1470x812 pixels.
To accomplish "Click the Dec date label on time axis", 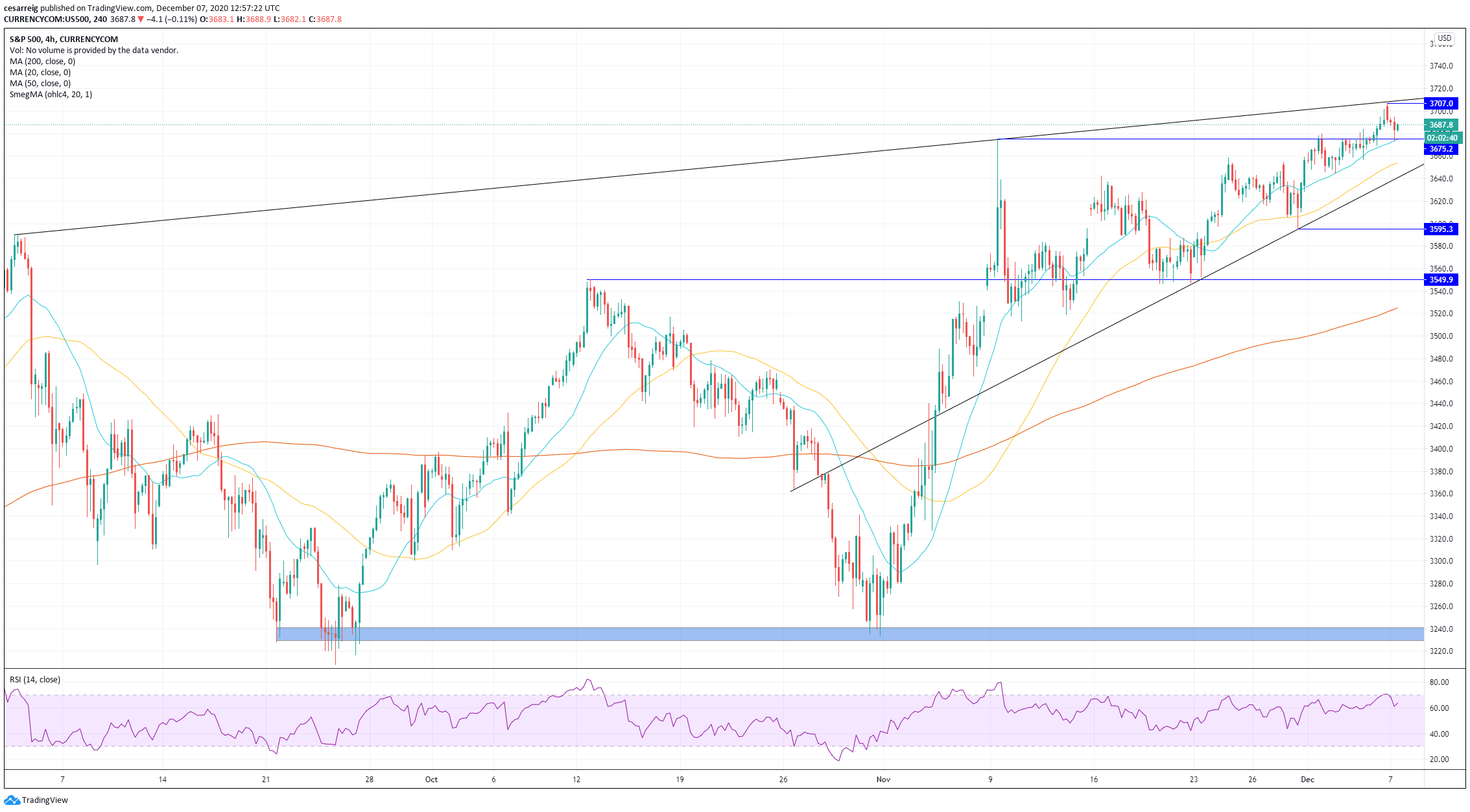I will (1307, 780).
